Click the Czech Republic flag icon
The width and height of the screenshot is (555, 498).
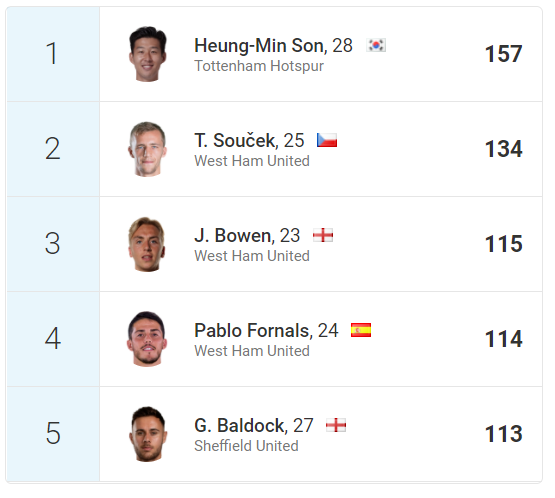coord(327,140)
